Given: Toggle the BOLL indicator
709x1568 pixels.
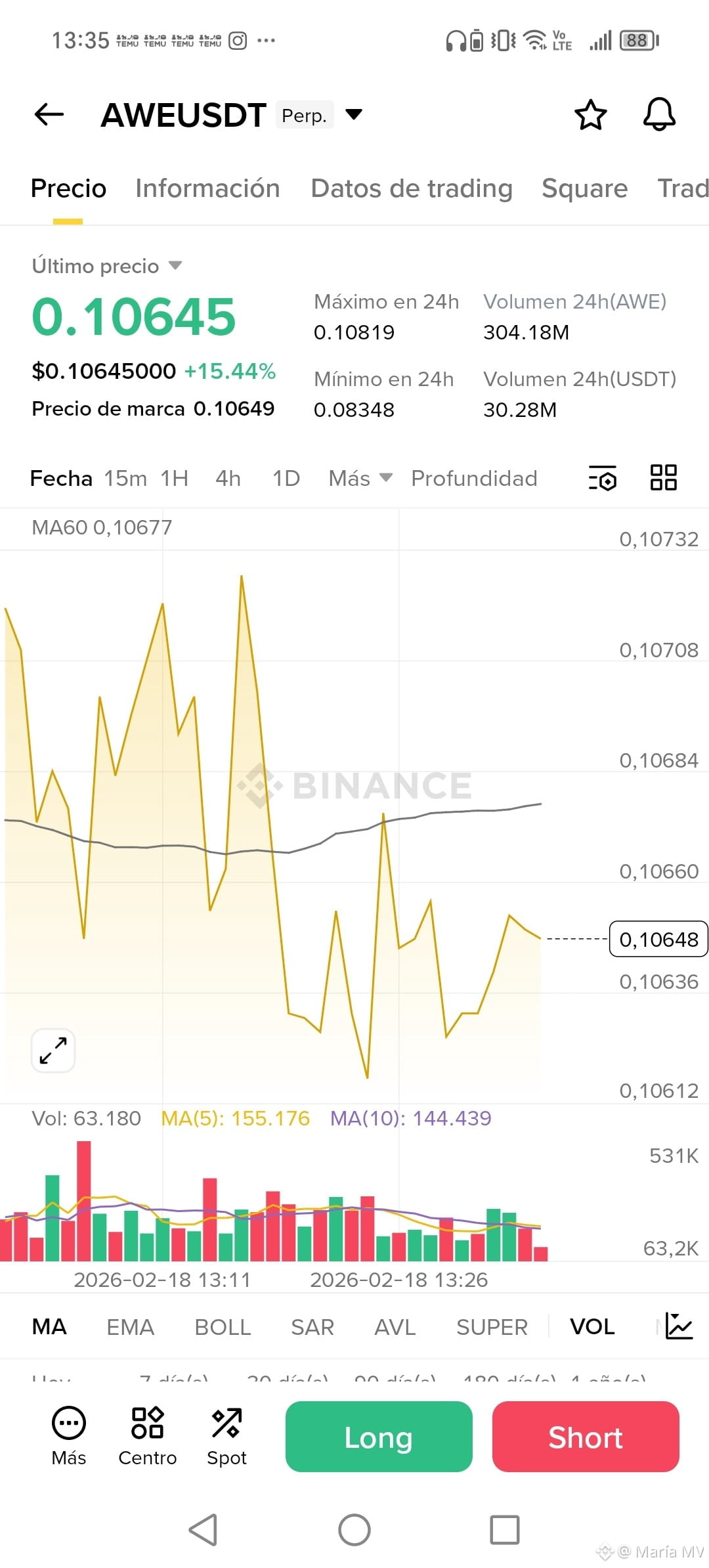Looking at the screenshot, I should (223, 1327).
